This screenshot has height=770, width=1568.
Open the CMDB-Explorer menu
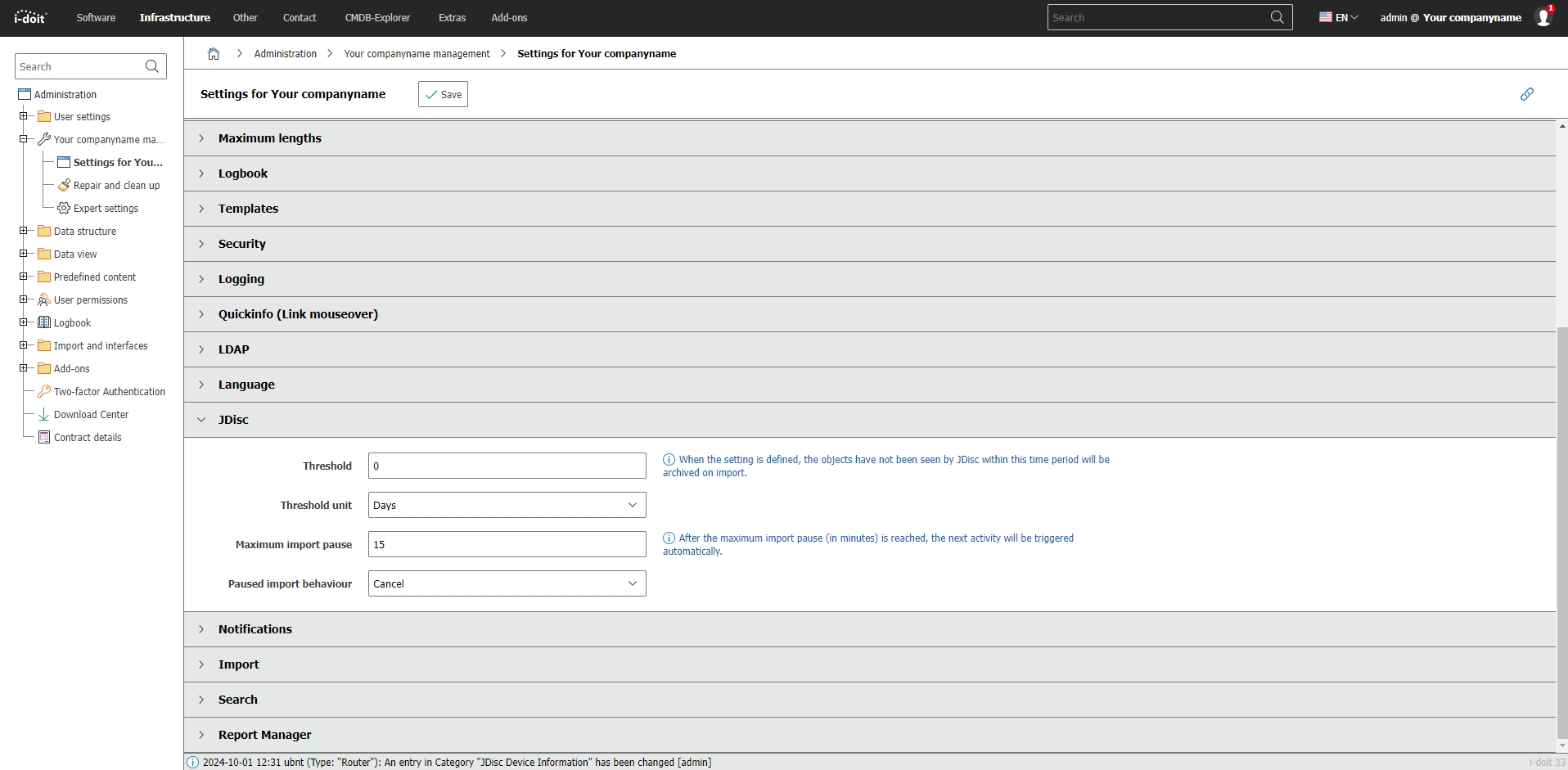click(x=377, y=17)
